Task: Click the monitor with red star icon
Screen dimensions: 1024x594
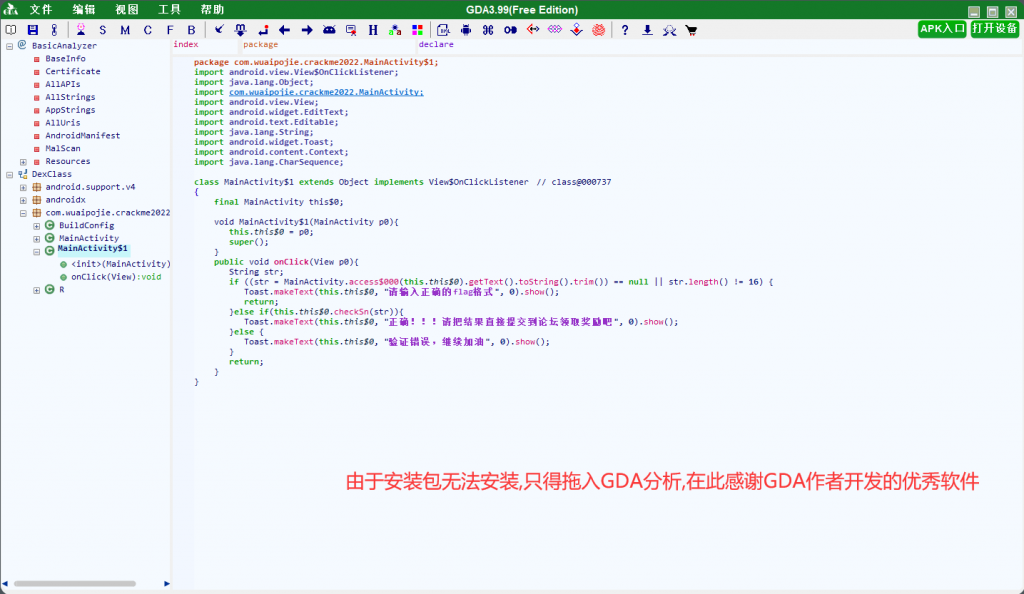Action: 351,30
